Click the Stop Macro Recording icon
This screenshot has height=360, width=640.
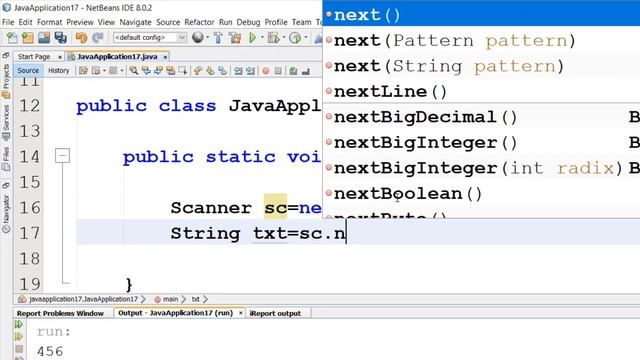coord(278,71)
